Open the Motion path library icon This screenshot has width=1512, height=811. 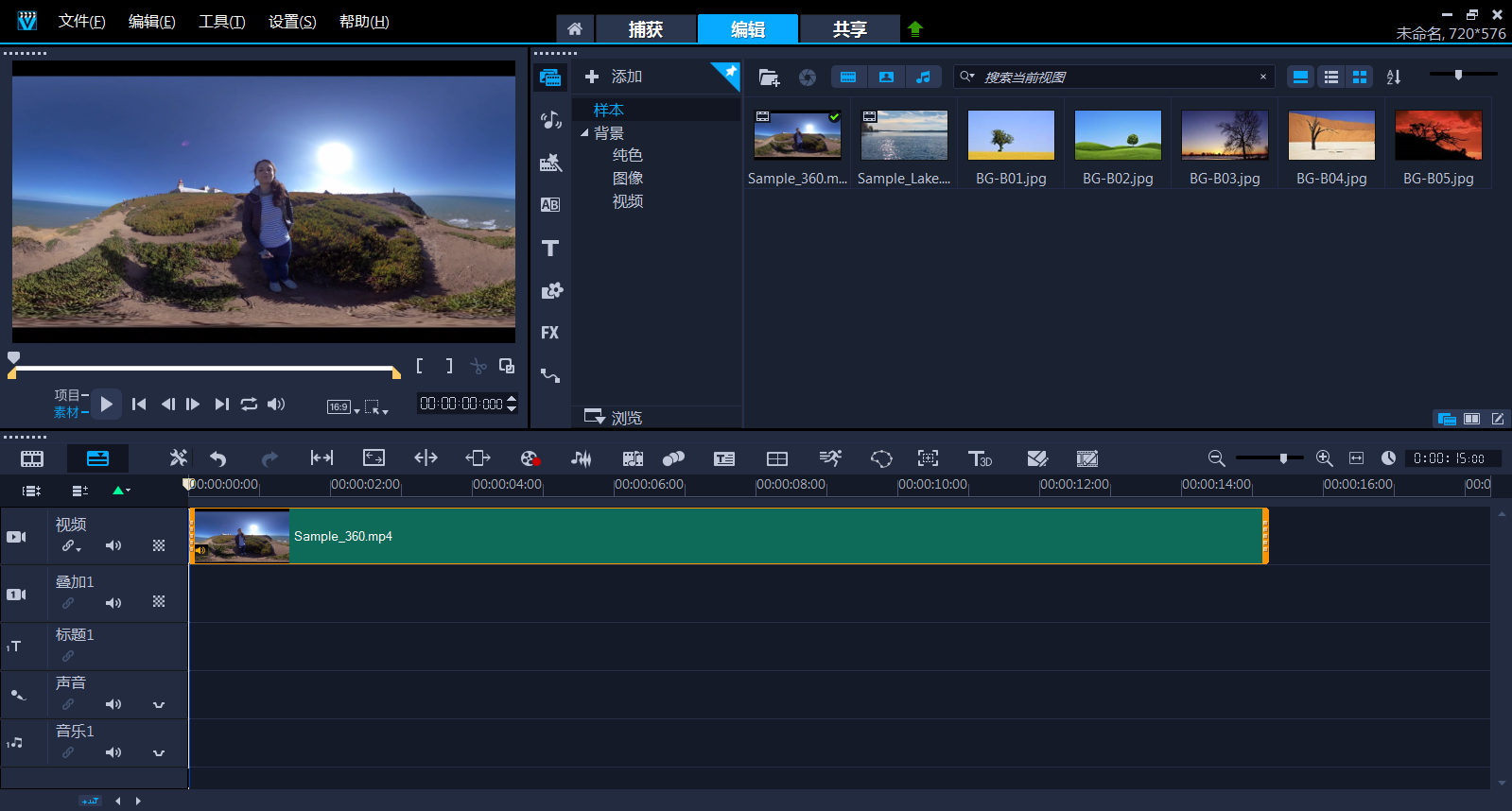(x=550, y=375)
